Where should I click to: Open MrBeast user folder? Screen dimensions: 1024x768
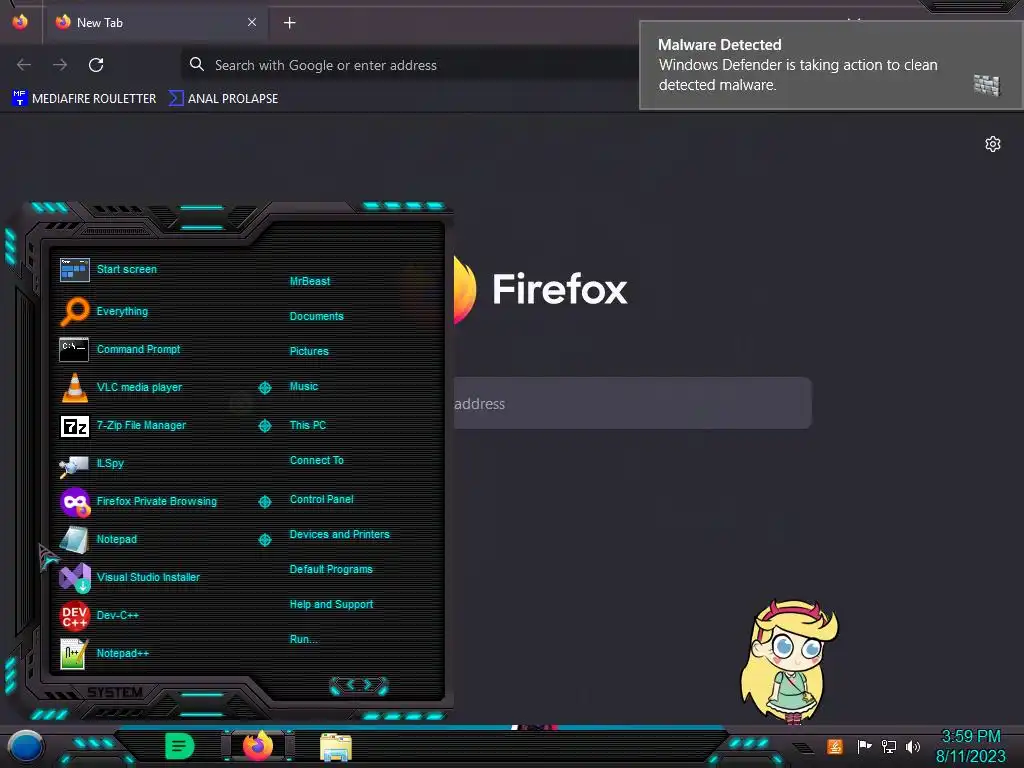[x=310, y=281]
